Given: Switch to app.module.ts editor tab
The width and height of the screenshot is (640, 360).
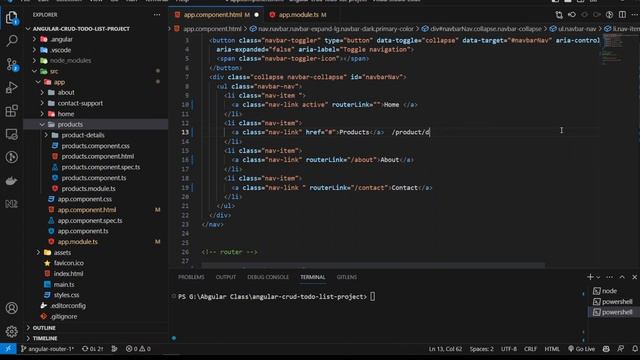Looking at the screenshot, I should pyautogui.click(x=298, y=15).
